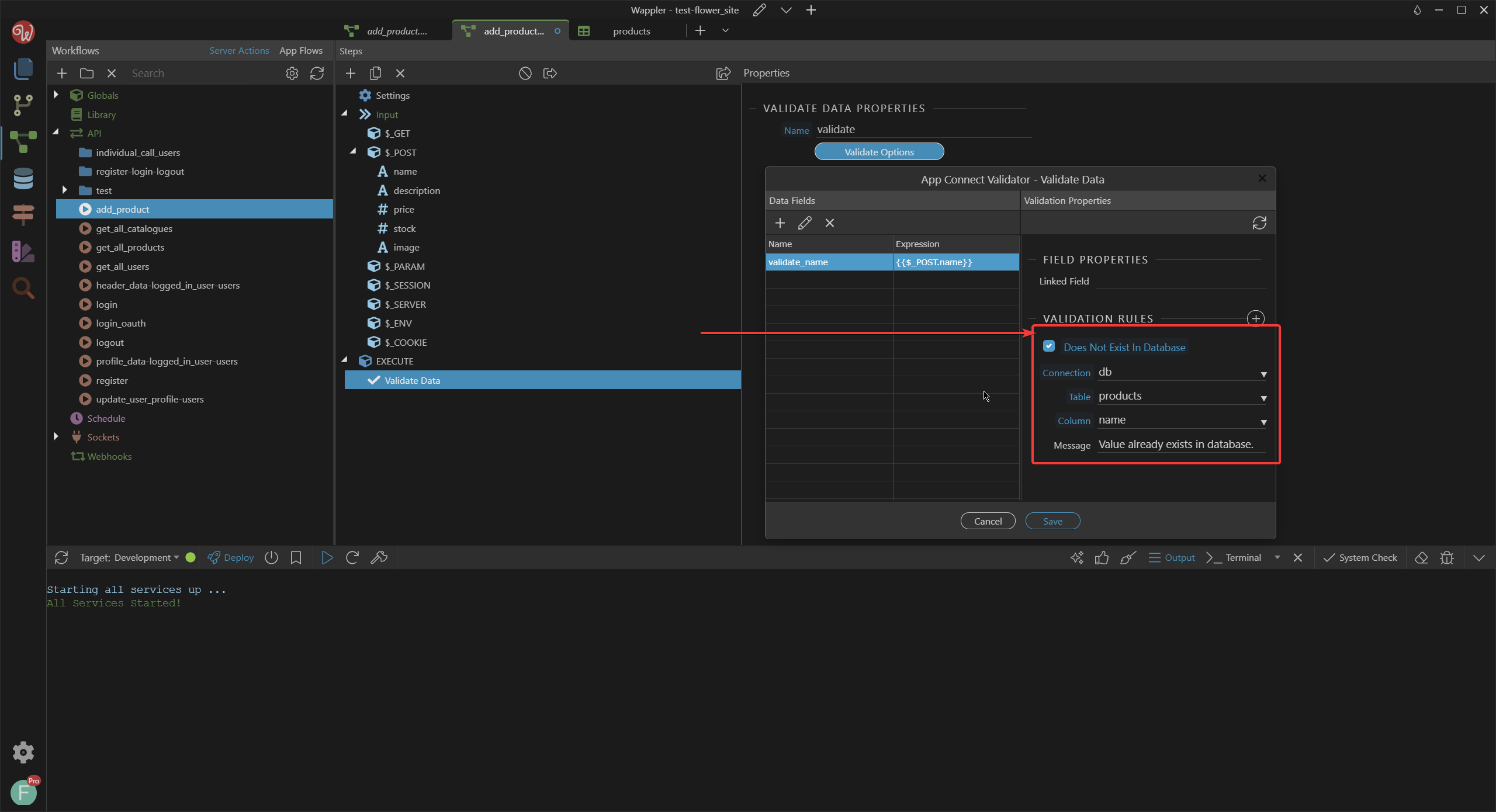Disable the selected step

coord(525,73)
